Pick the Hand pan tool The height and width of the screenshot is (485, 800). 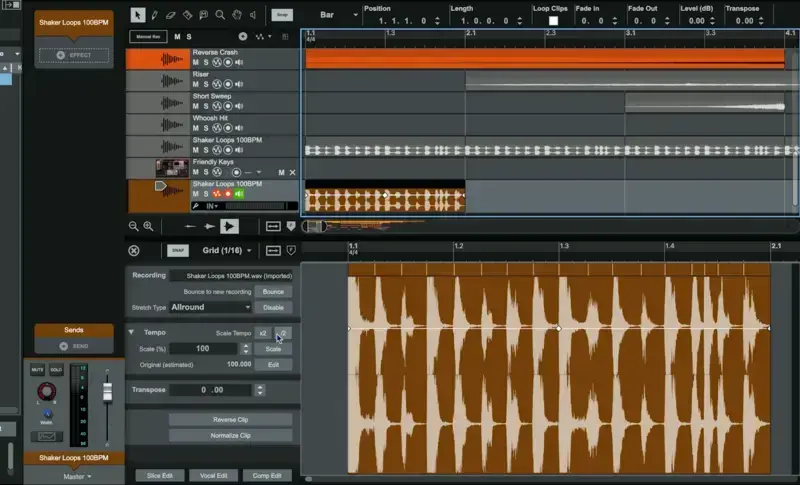237,15
